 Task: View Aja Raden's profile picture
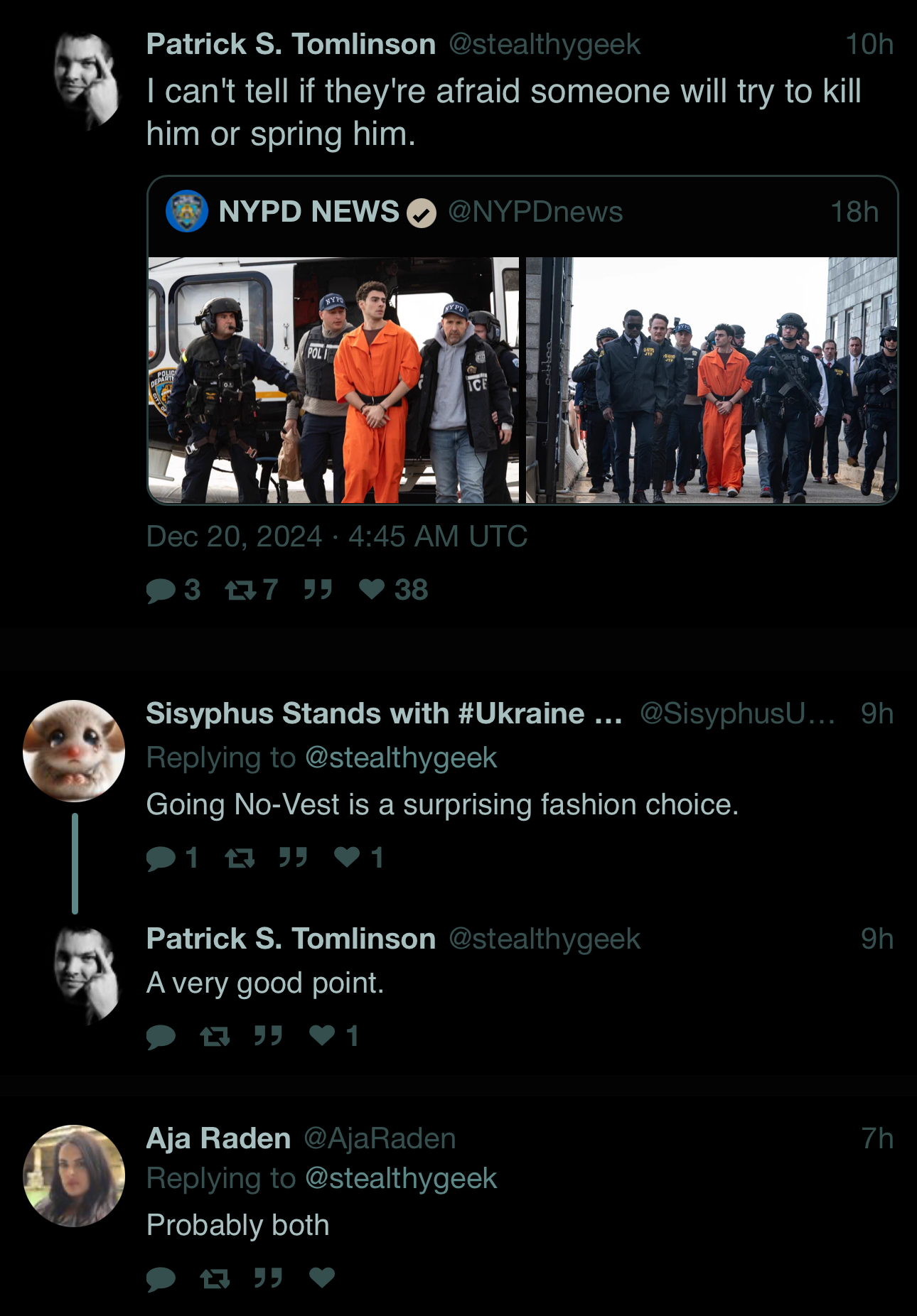pyautogui.click(x=74, y=1176)
